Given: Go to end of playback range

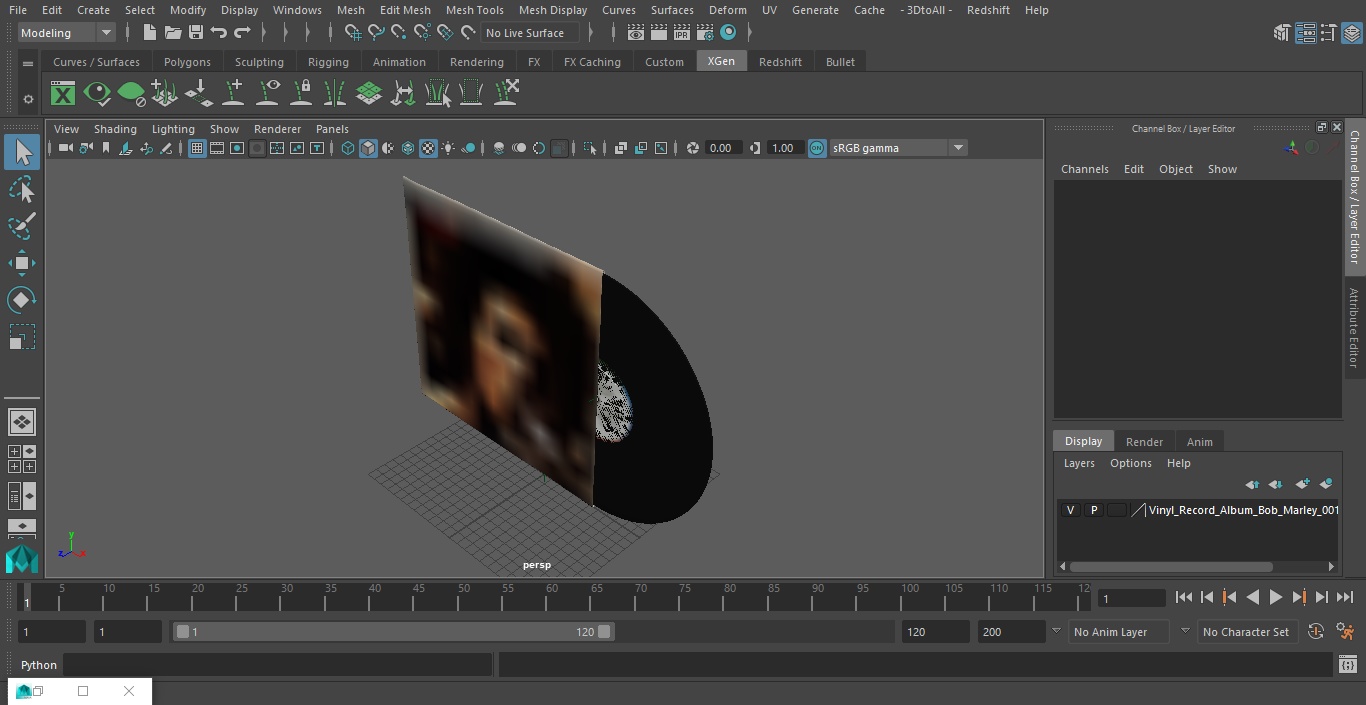Looking at the screenshot, I should point(1345,597).
